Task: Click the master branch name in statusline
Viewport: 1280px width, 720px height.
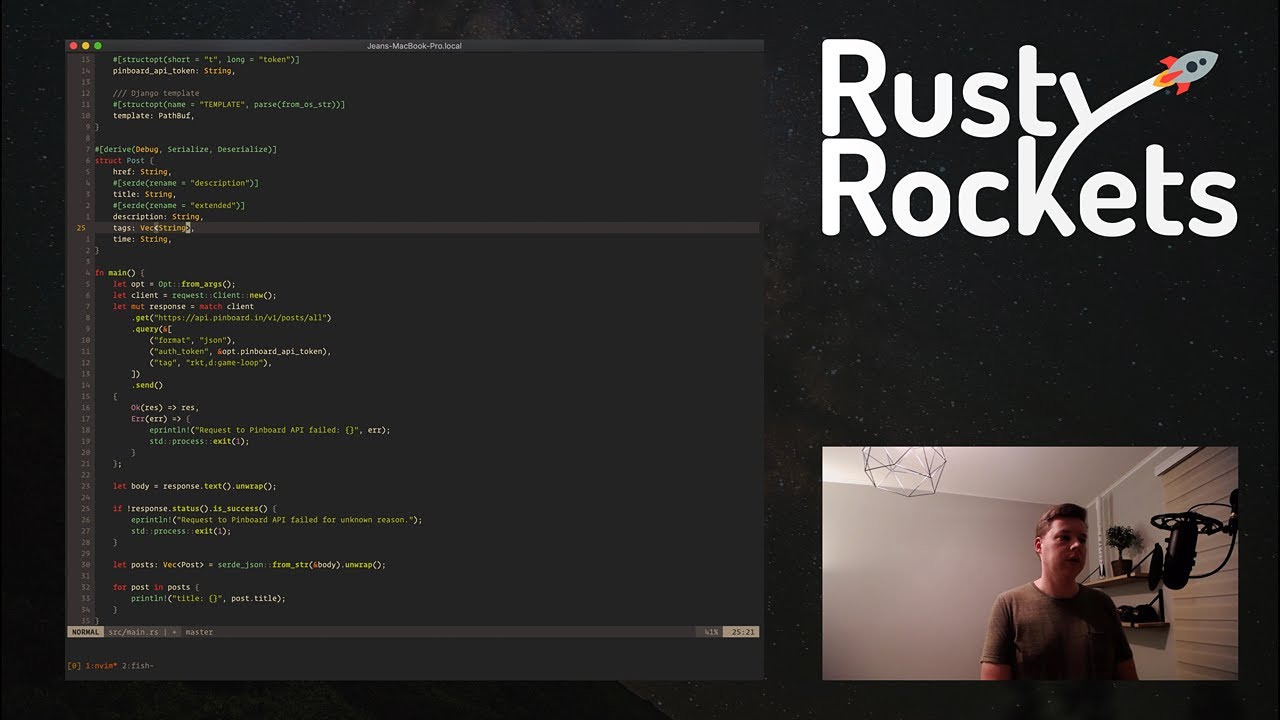Action: pyautogui.click(x=199, y=632)
